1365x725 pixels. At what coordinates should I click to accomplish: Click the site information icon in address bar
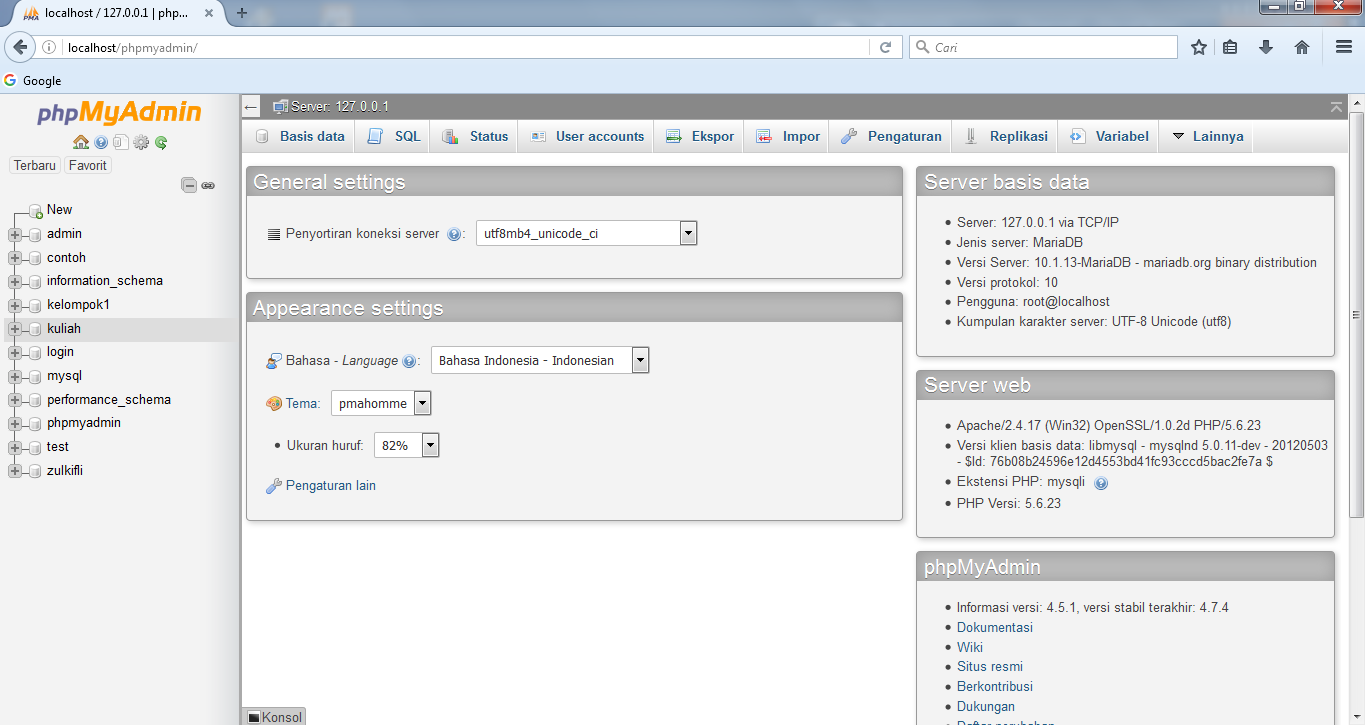click(49, 47)
